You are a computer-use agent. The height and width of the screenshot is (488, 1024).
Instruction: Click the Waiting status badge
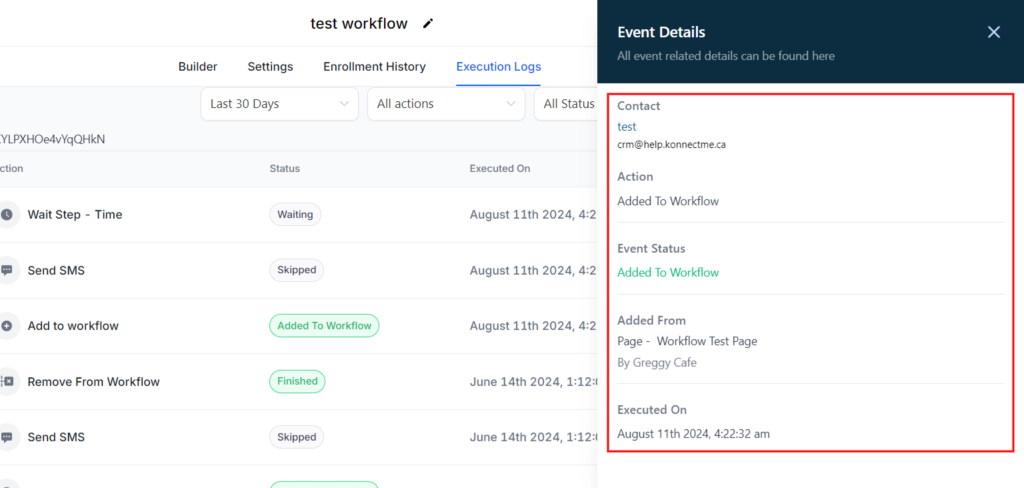tap(295, 214)
